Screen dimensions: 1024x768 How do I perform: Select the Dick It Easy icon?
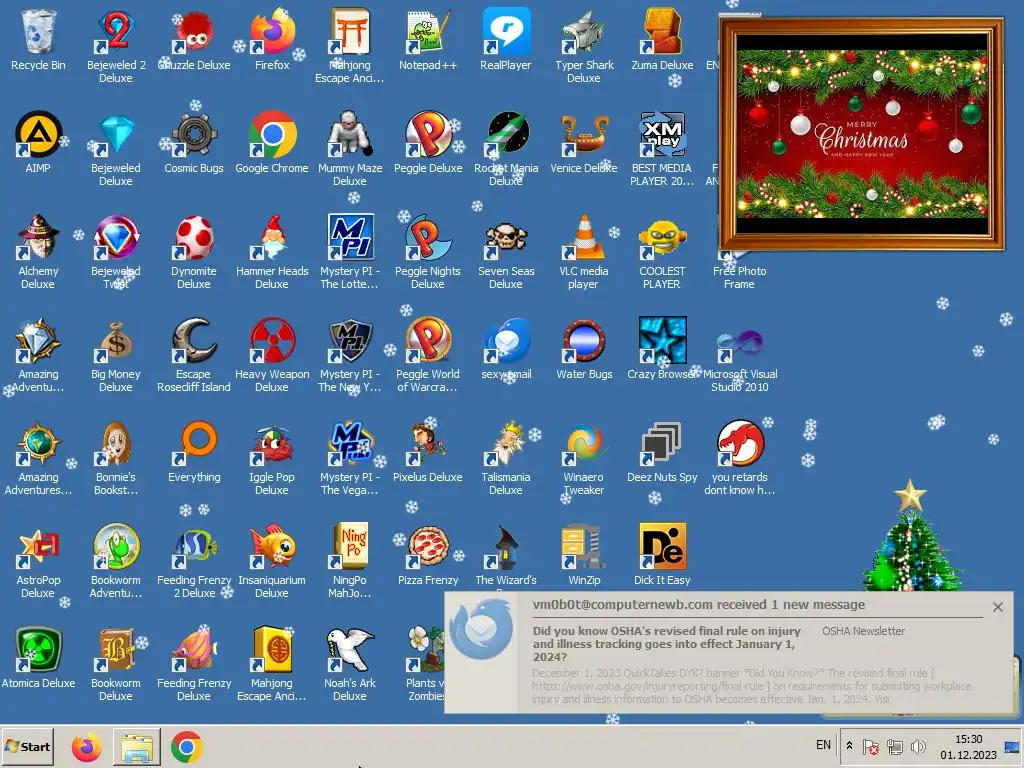(662, 547)
